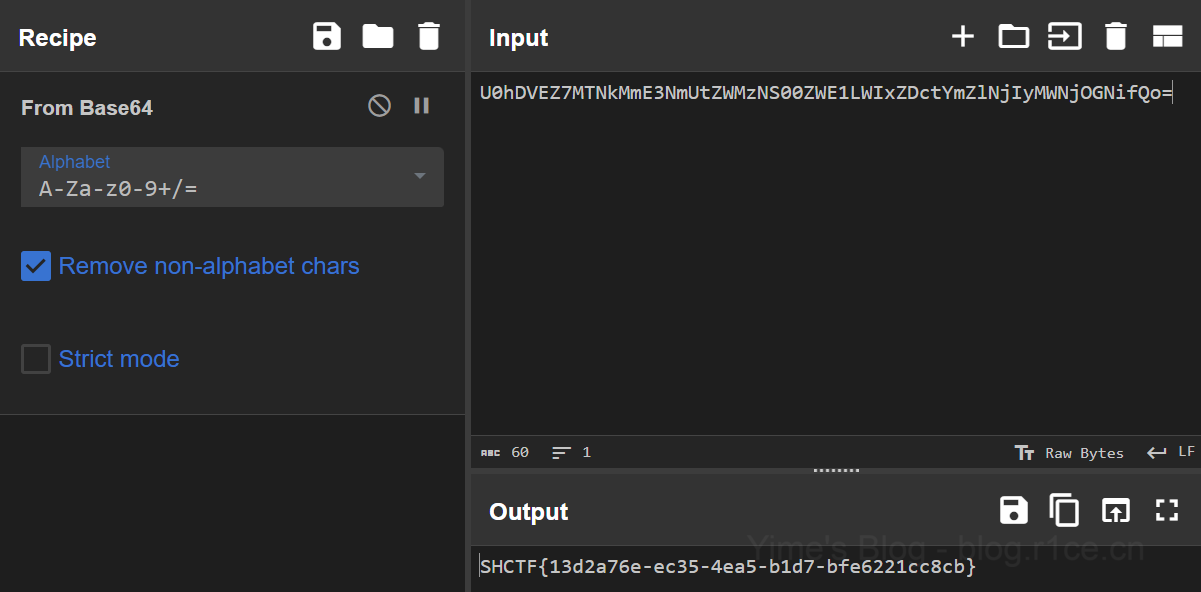This screenshot has height=592, width=1201.
Task: Open folder as input
Action: [x=1013, y=37]
